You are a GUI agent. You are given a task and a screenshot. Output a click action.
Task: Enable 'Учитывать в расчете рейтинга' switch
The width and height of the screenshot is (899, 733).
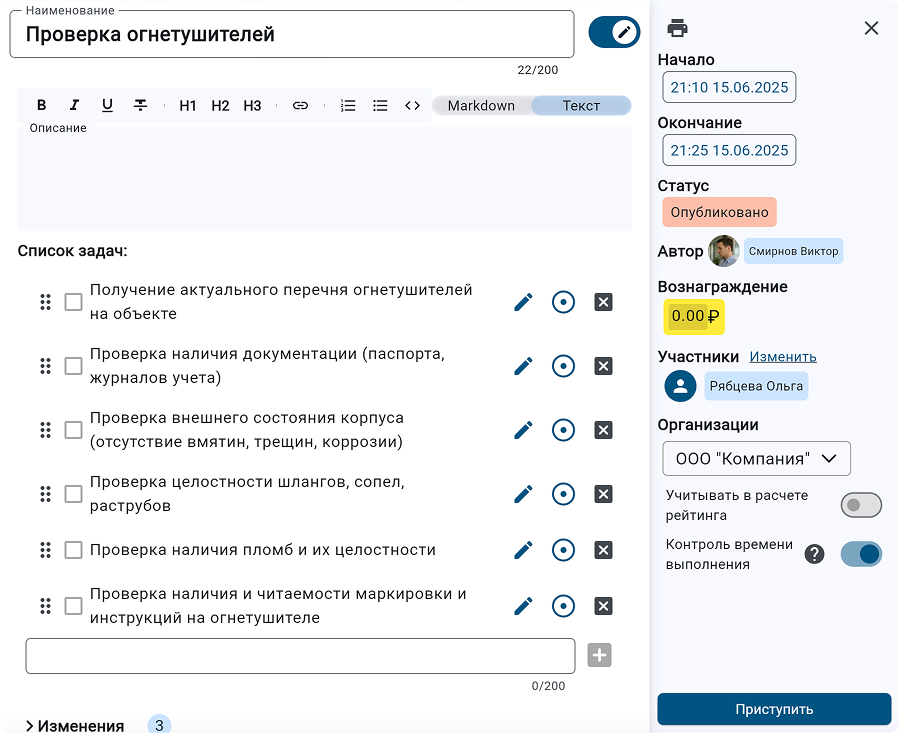(861, 505)
